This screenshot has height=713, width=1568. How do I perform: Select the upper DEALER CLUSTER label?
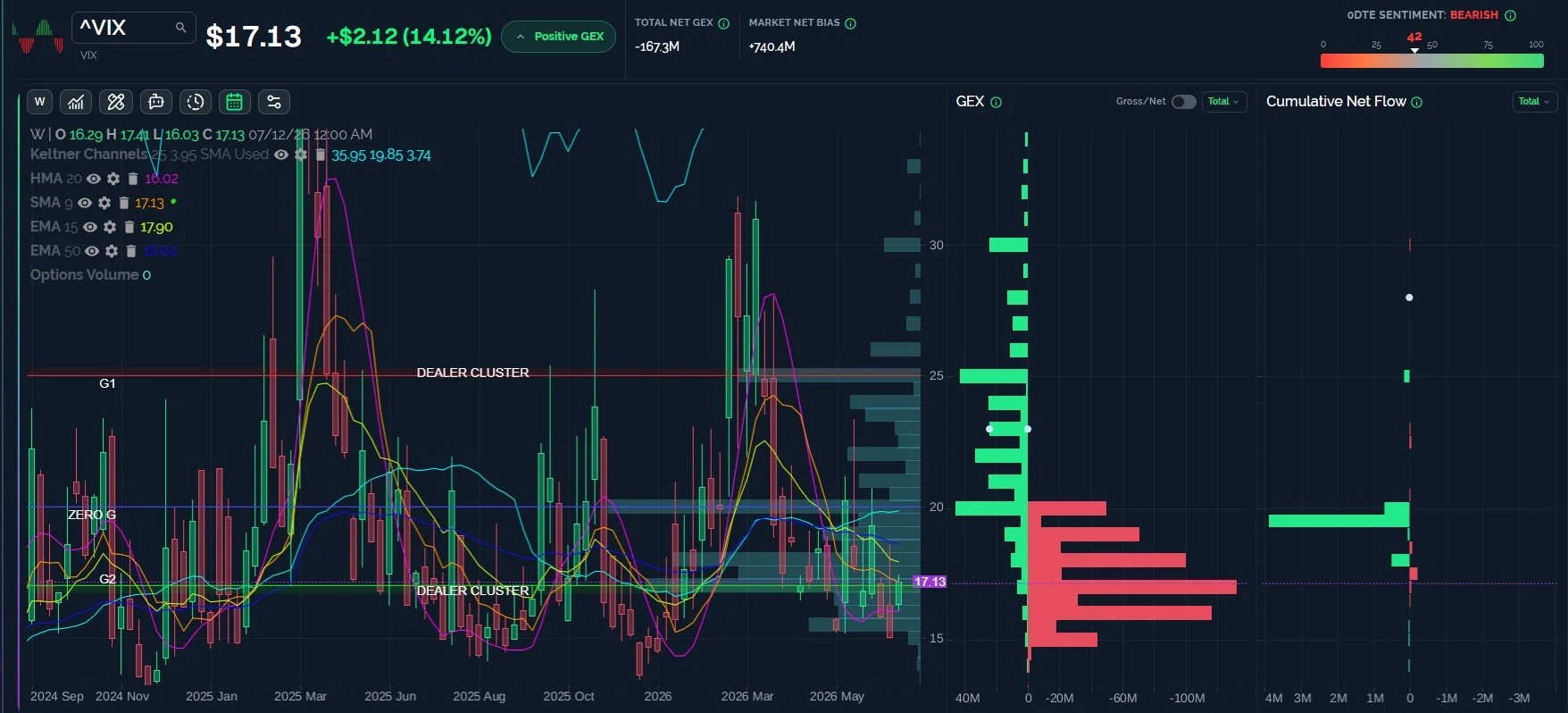pos(472,373)
